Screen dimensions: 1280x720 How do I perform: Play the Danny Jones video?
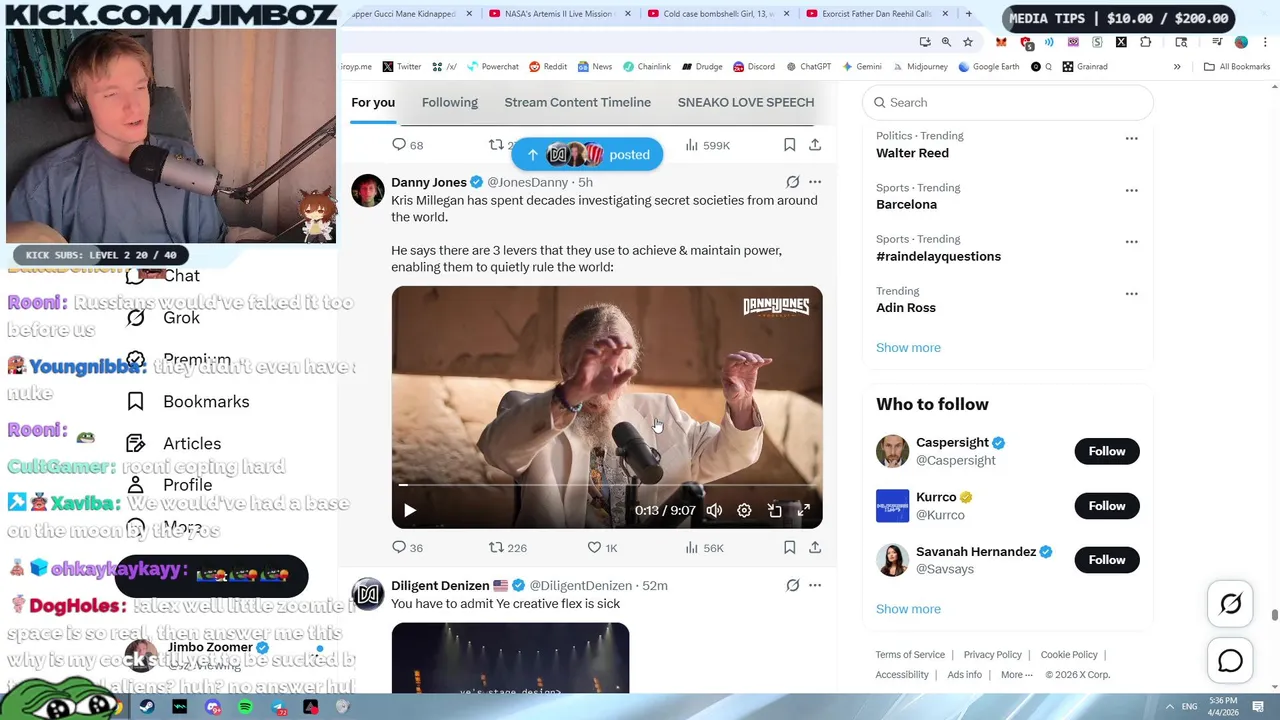click(x=410, y=511)
